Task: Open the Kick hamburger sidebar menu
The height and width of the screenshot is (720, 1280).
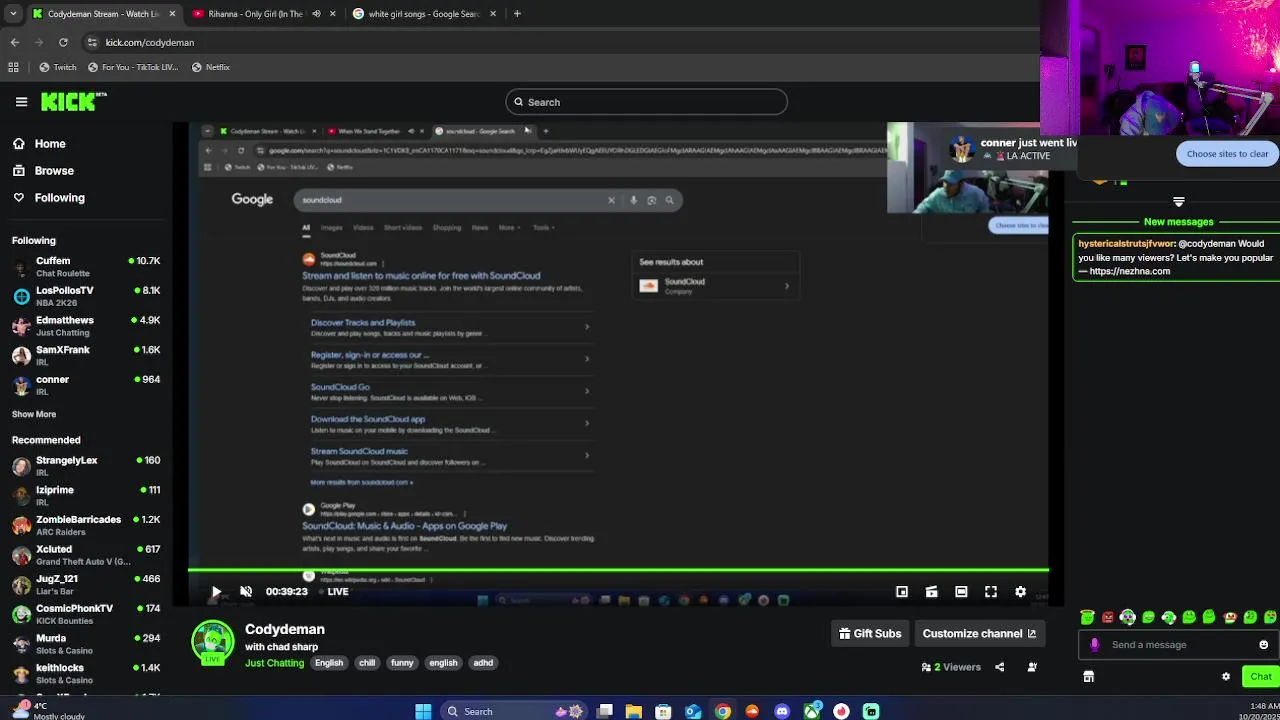Action: tap(21, 101)
